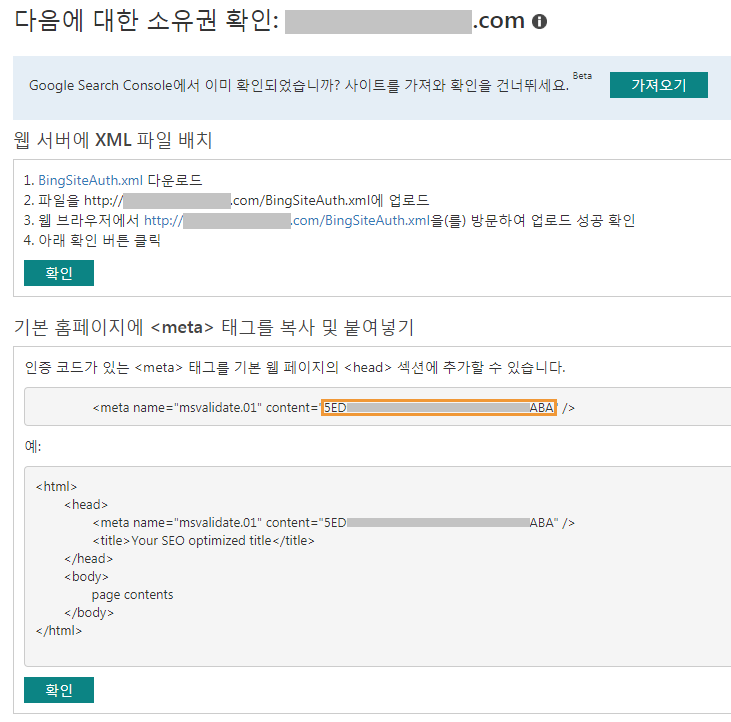Viewport: 731px width, 722px height.
Task: Click step 2 upload instruction text
Action: click(226, 200)
